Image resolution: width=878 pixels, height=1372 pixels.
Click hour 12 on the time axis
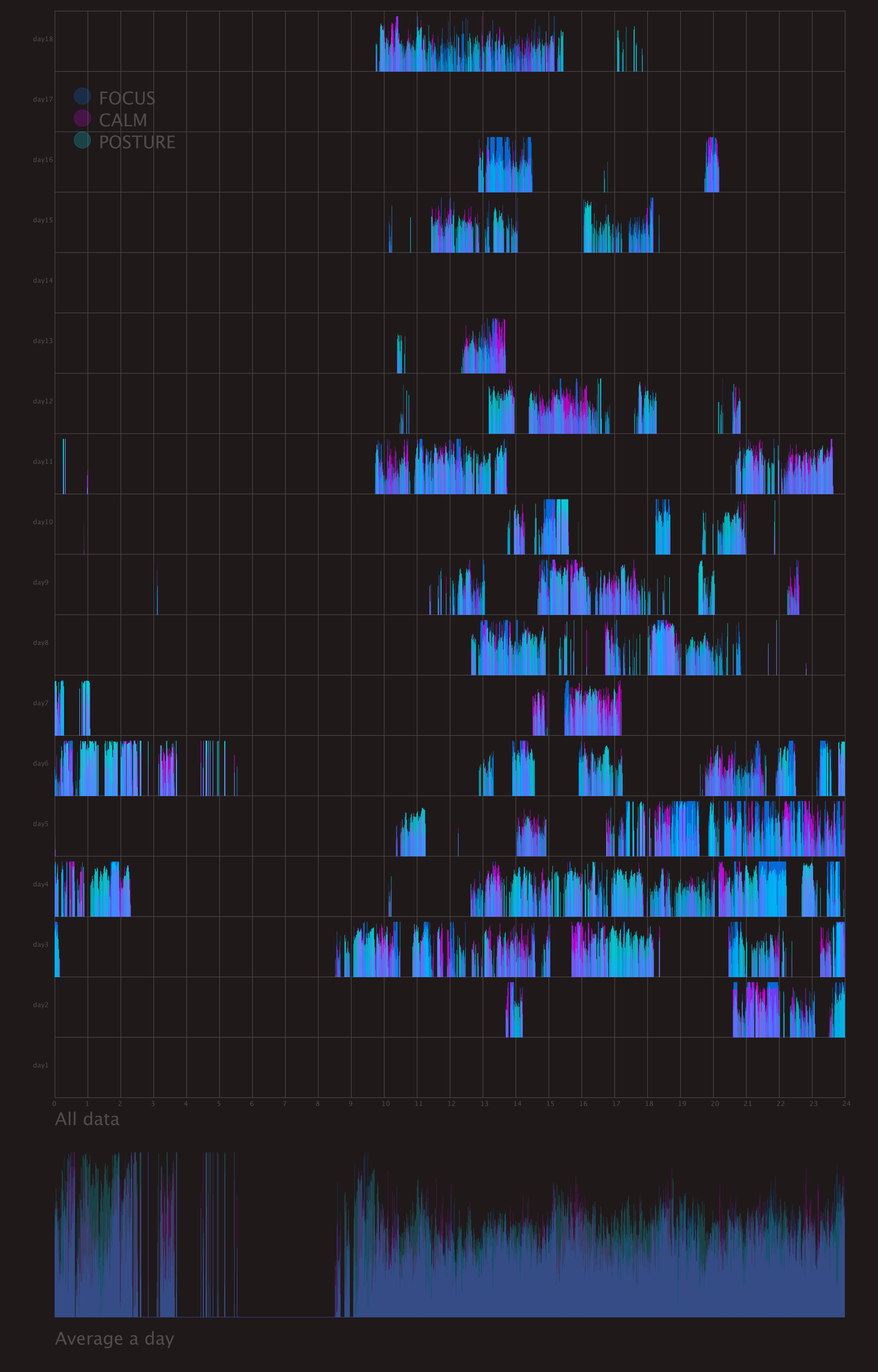tap(451, 1104)
